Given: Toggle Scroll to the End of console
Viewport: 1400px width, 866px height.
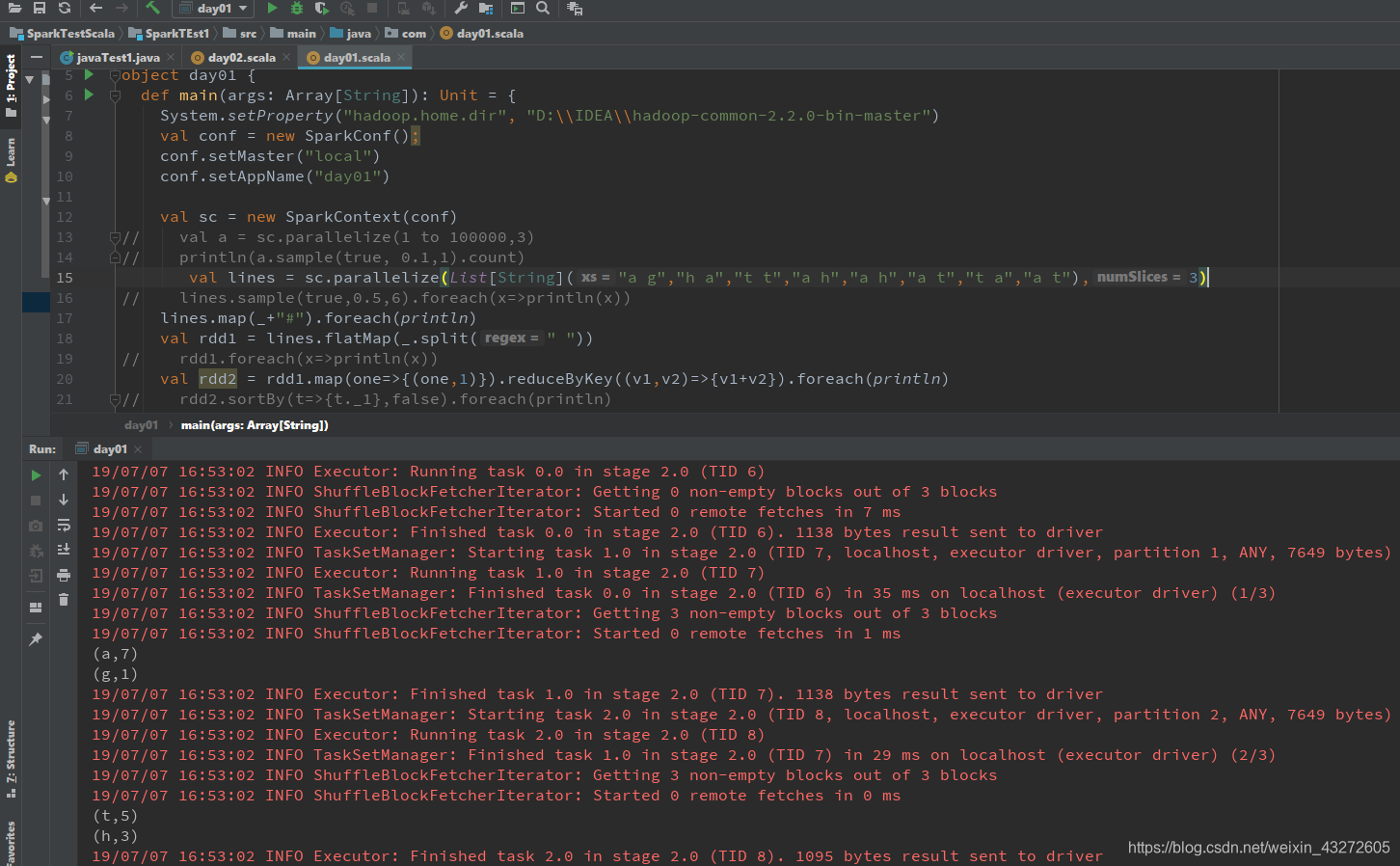Looking at the screenshot, I should [x=64, y=550].
